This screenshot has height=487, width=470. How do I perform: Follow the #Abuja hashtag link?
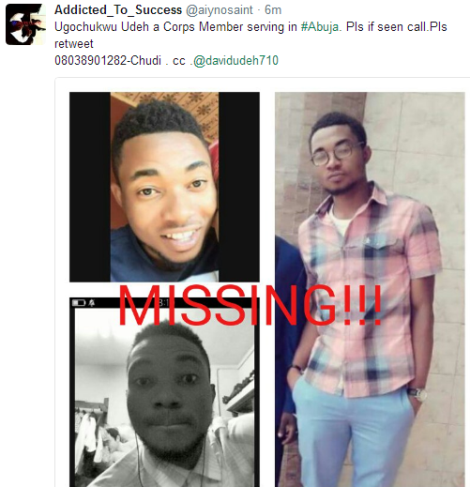point(320,27)
